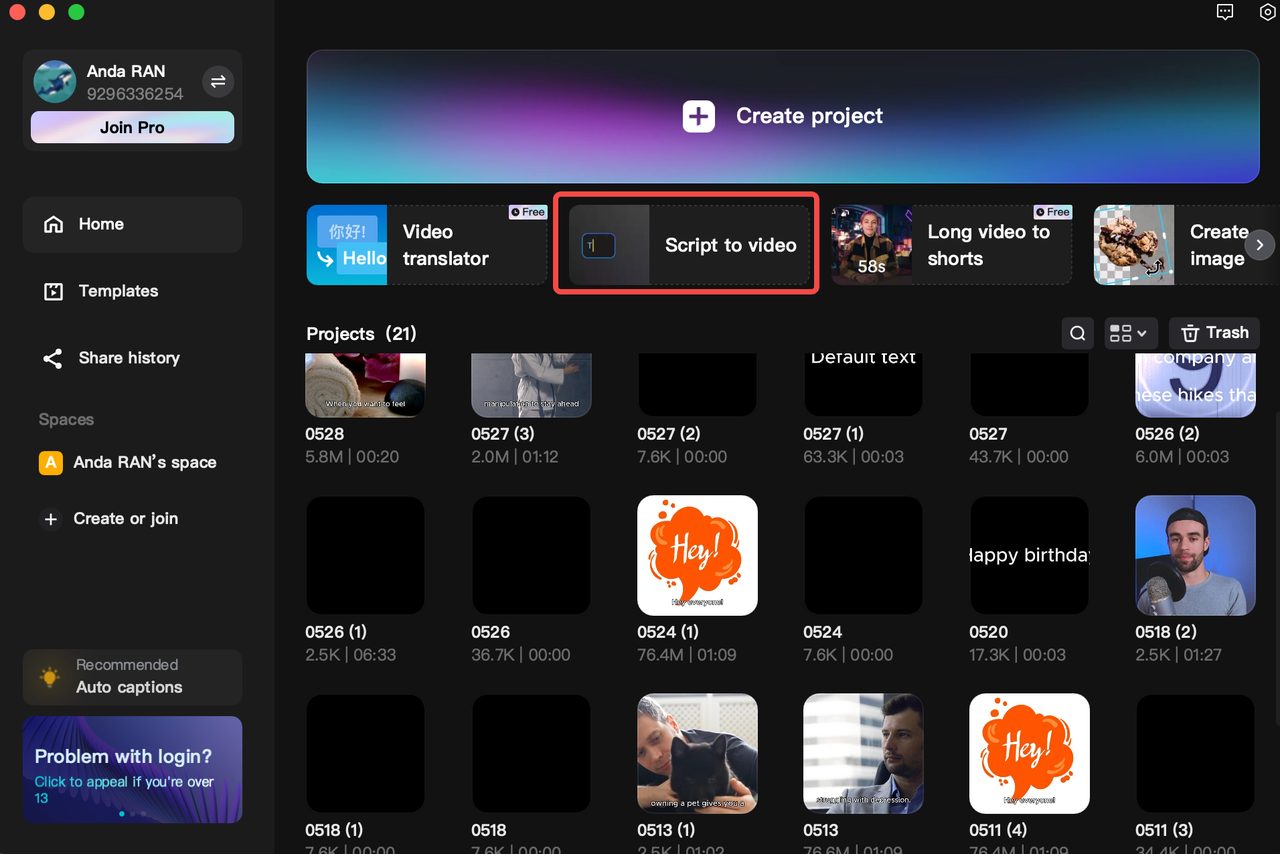Open the Share history page
Screen dimensions: 1280x854
click(x=128, y=357)
